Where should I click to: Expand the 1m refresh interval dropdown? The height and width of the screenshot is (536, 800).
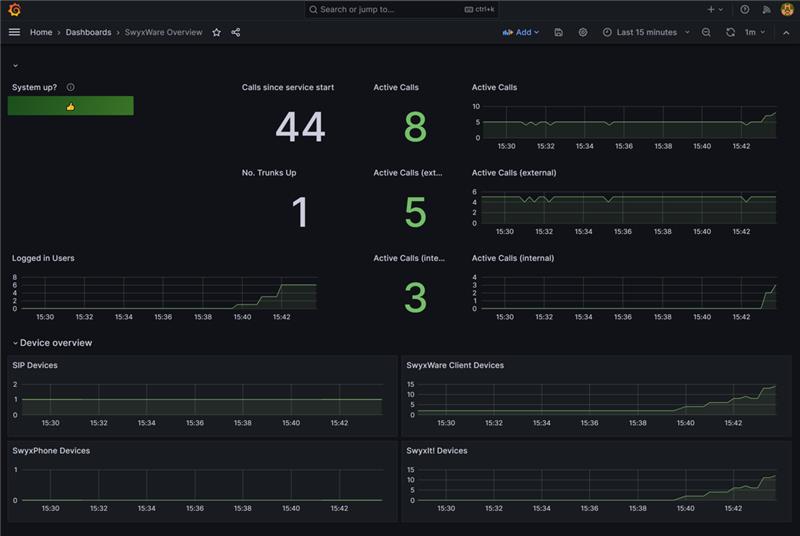(x=756, y=32)
